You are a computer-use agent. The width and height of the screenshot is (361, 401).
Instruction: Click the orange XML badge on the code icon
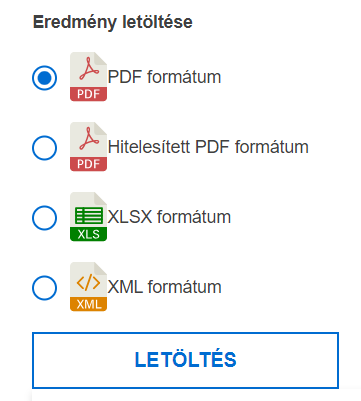click(x=88, y=304)
